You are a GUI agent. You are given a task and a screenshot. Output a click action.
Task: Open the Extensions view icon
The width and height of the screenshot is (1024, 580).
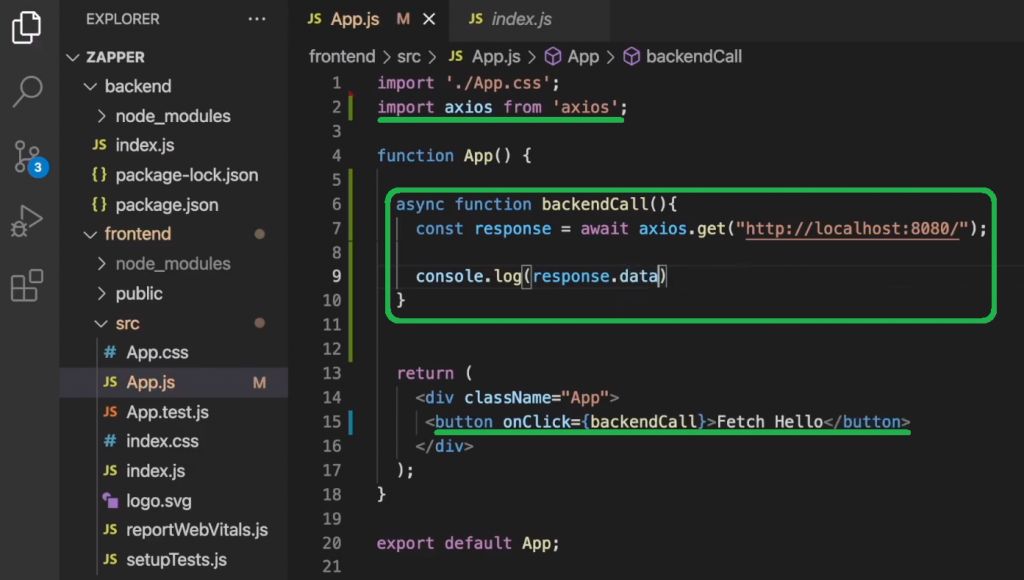coord(27,286)
